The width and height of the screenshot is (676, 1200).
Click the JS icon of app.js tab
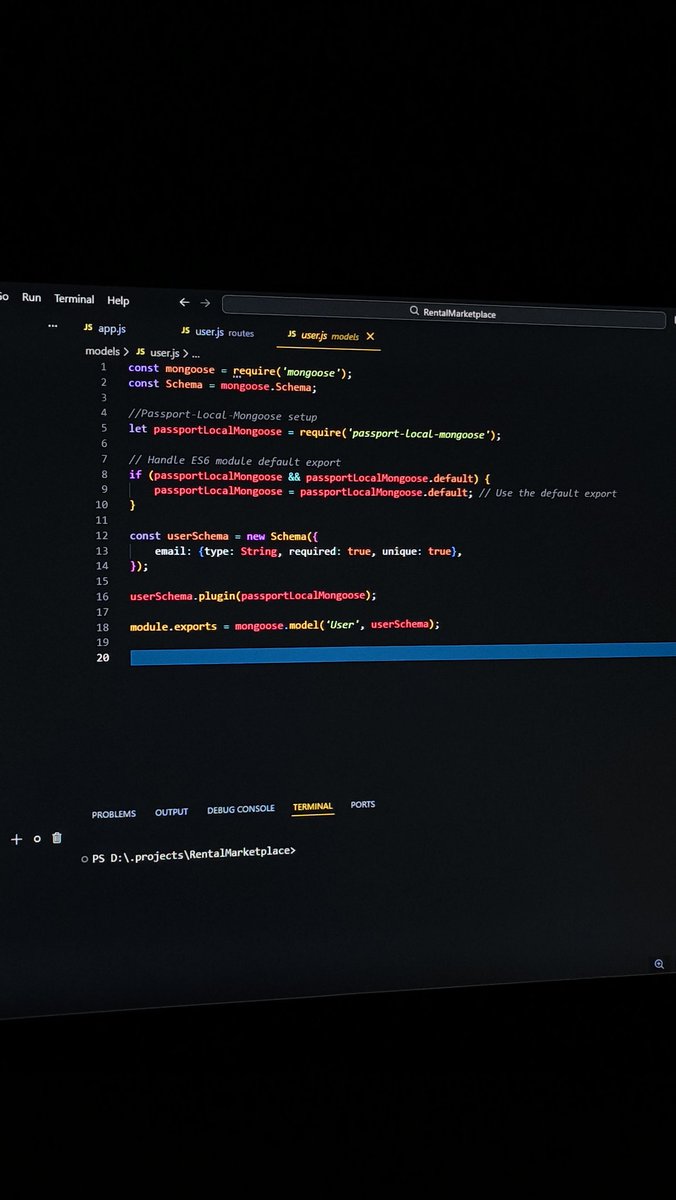click(x=88, y=328)
